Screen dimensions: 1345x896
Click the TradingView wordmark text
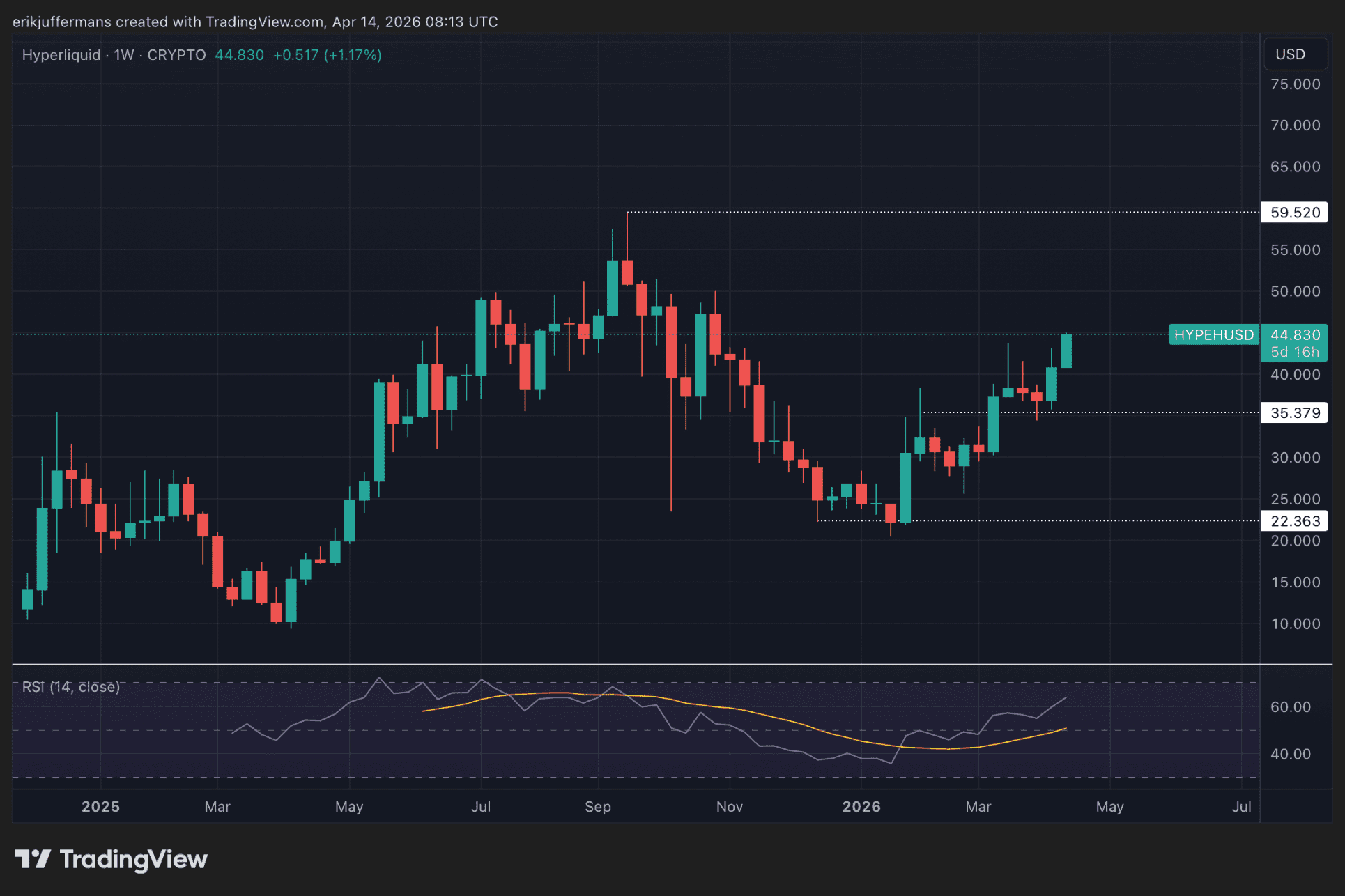coord(133,859)
